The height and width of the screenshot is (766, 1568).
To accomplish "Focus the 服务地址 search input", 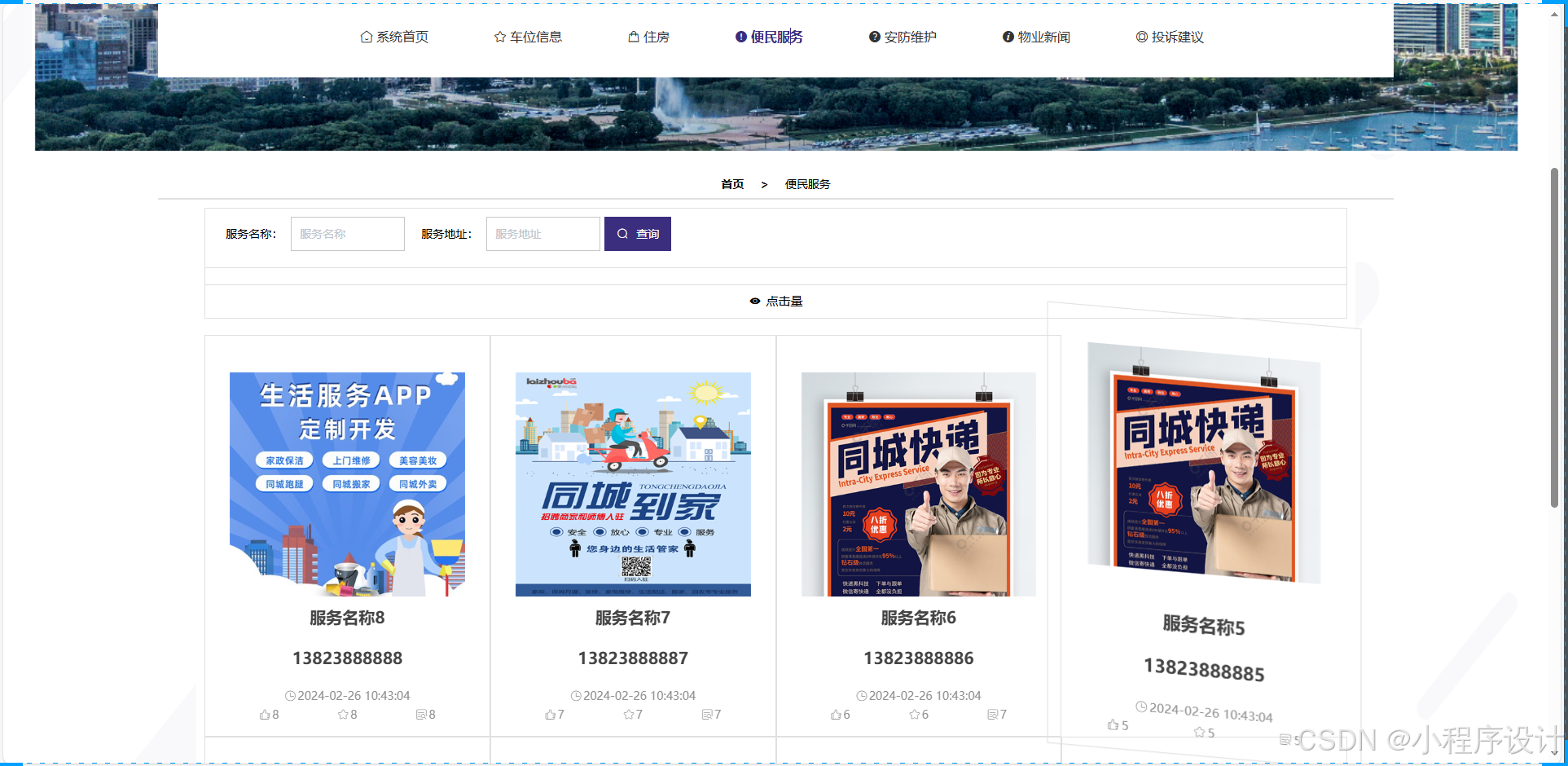I will pos(543,234).
